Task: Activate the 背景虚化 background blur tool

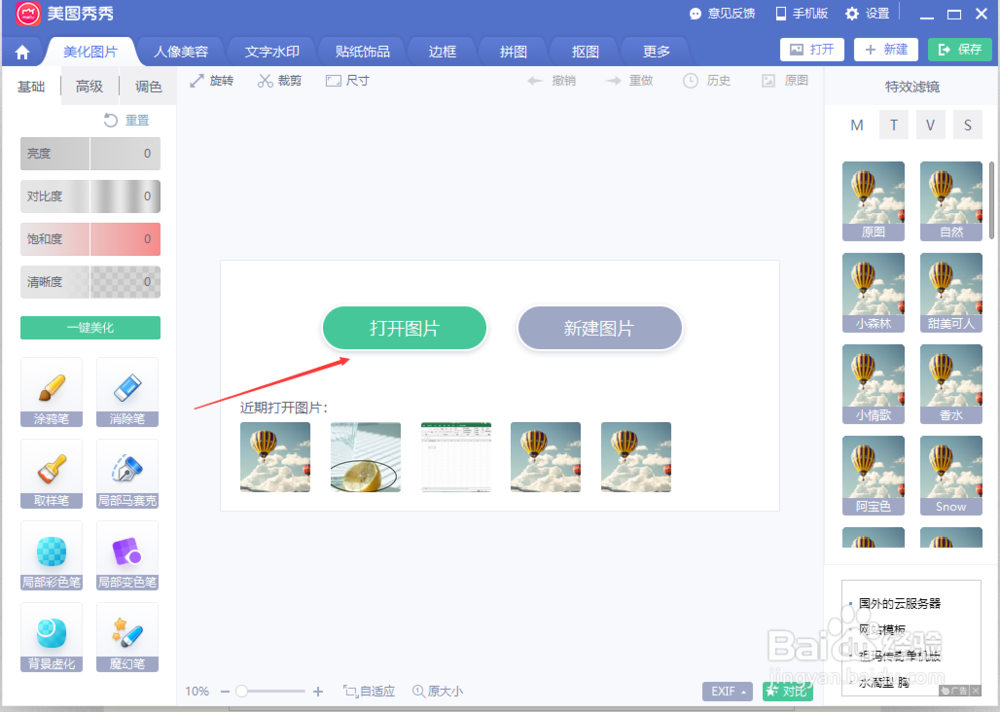Action: (x=51, y=638)
